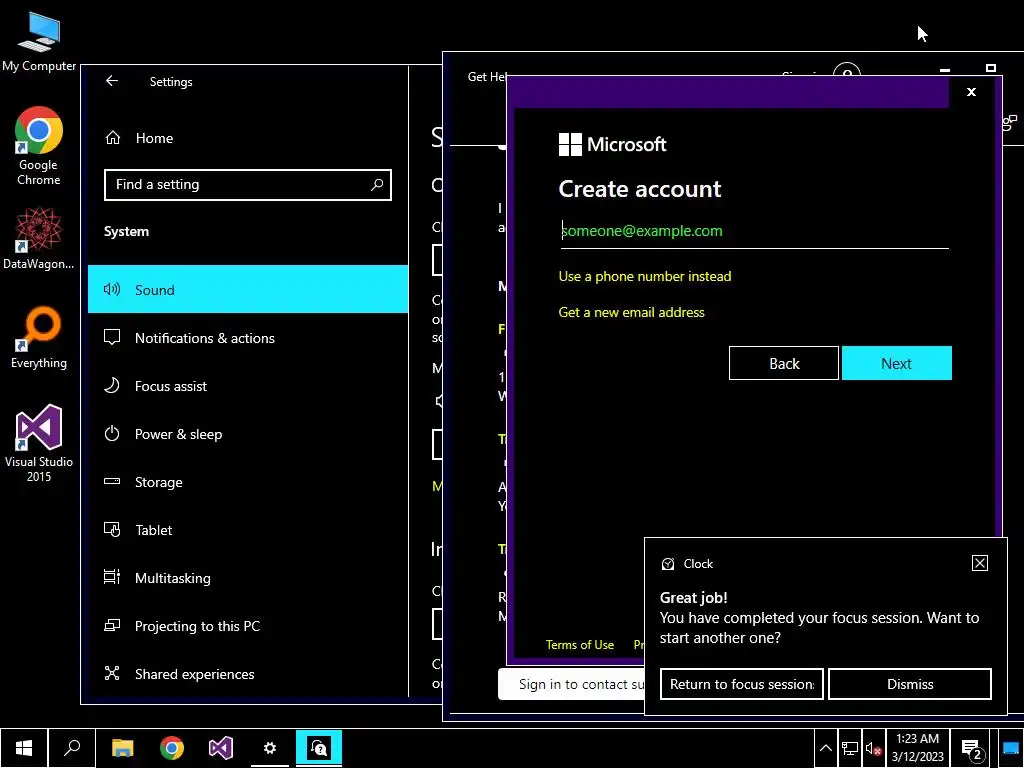Open Projecting to this PC settings
This screenshot has width=1024, height=768.
[248, 626]
